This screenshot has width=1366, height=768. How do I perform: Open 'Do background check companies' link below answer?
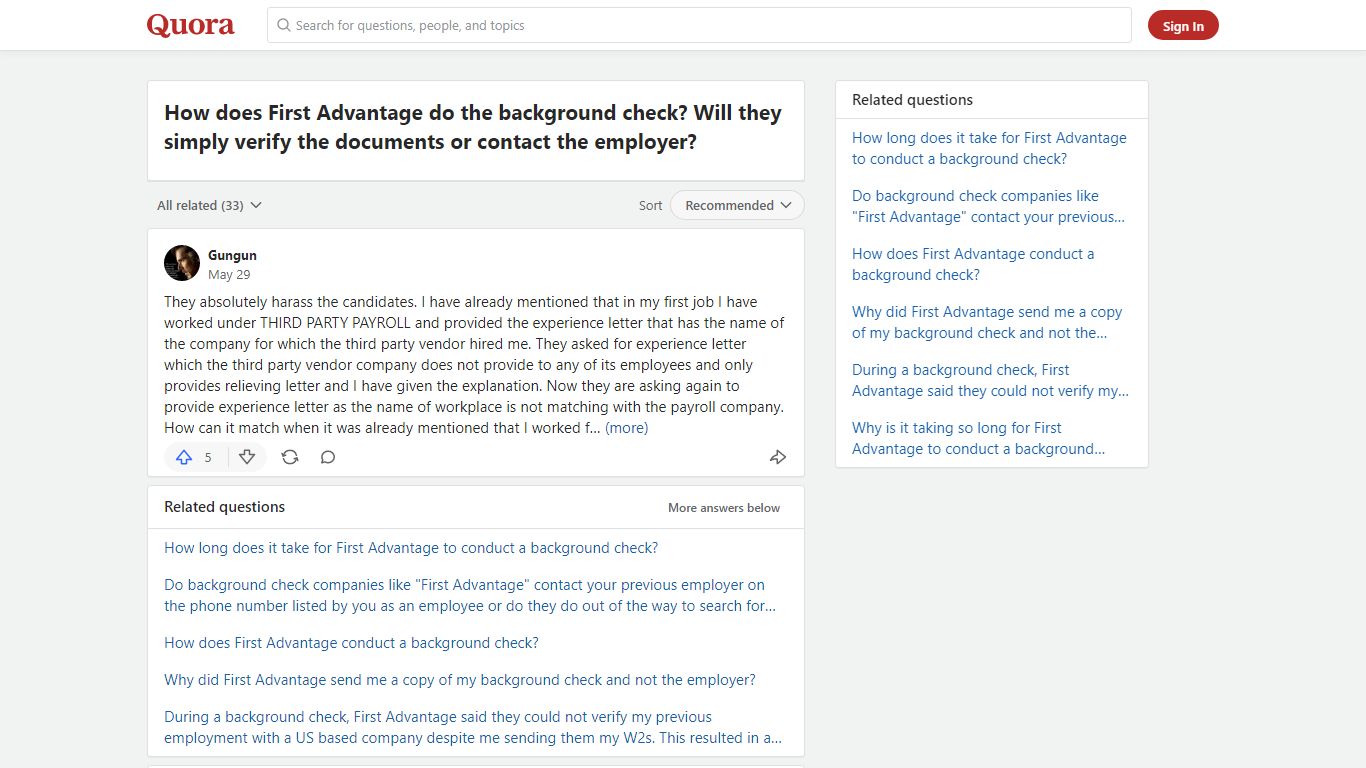(x=470, y=595)
